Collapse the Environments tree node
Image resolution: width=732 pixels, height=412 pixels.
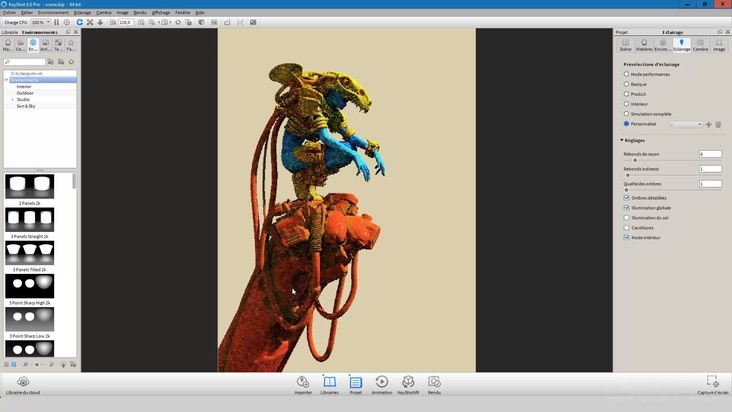click(x=7, y=80)
